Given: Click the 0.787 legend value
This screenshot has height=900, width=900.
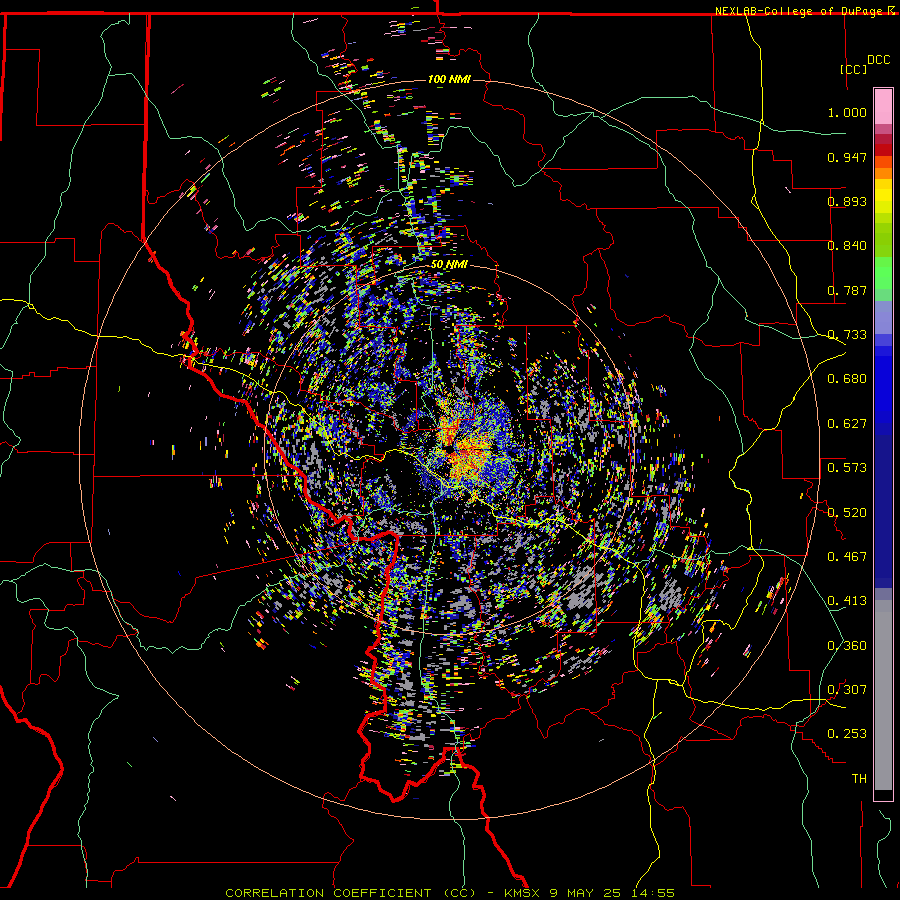Looking at the screenshot, I should pyautogui.click(x=847, y=290).
